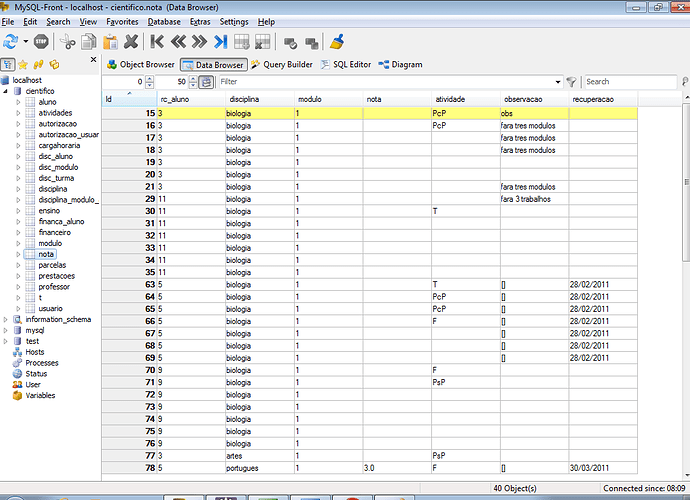Viewport: 690px width, 500px height.
Task: Open the Status item in tree
Action: (x=36, y=374)
